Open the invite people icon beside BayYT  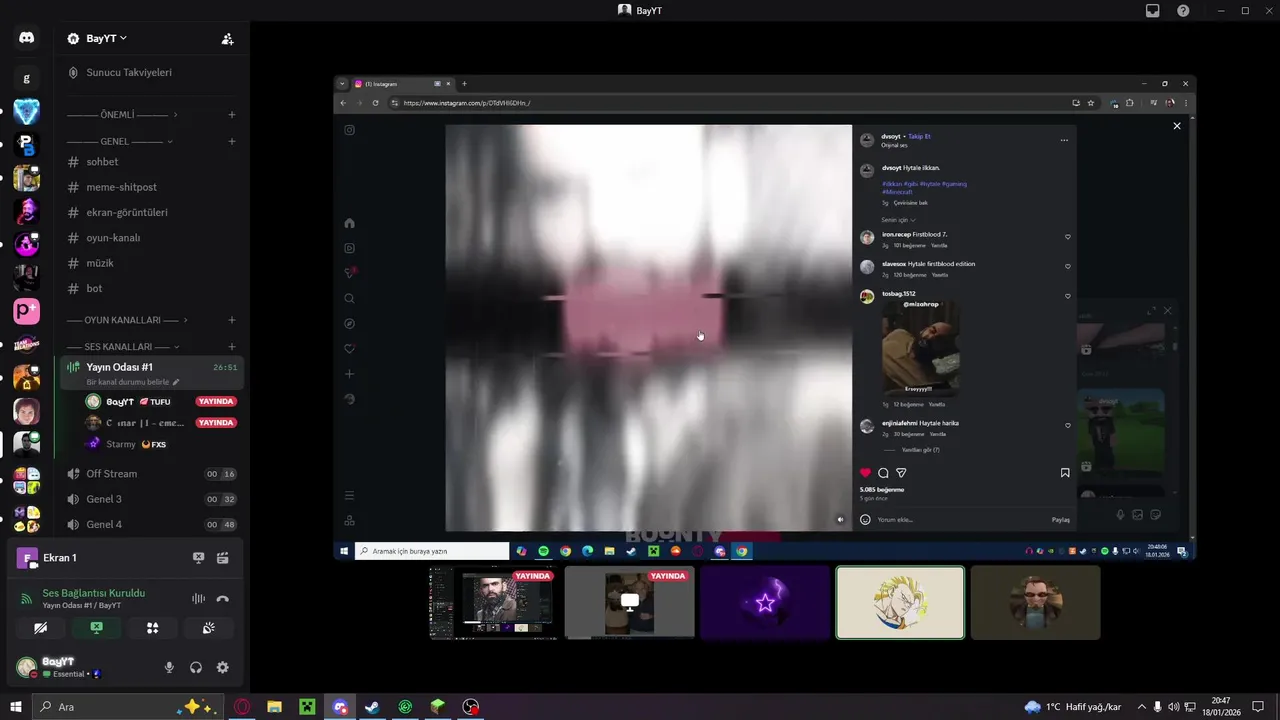point(227,39)
